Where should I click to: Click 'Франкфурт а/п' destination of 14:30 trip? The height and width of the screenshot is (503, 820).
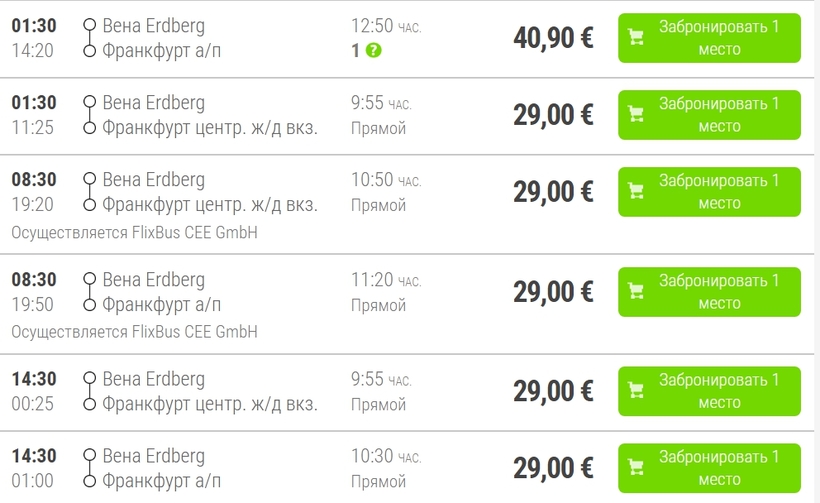click(x=162, y=481)
